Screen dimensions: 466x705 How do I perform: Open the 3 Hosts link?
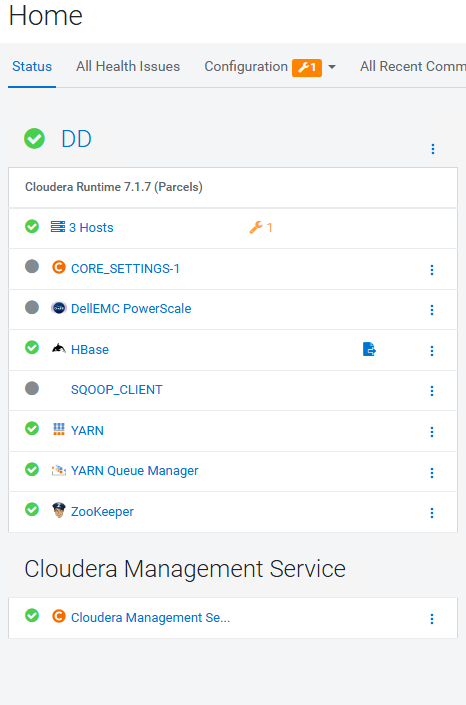click(91, 228)
